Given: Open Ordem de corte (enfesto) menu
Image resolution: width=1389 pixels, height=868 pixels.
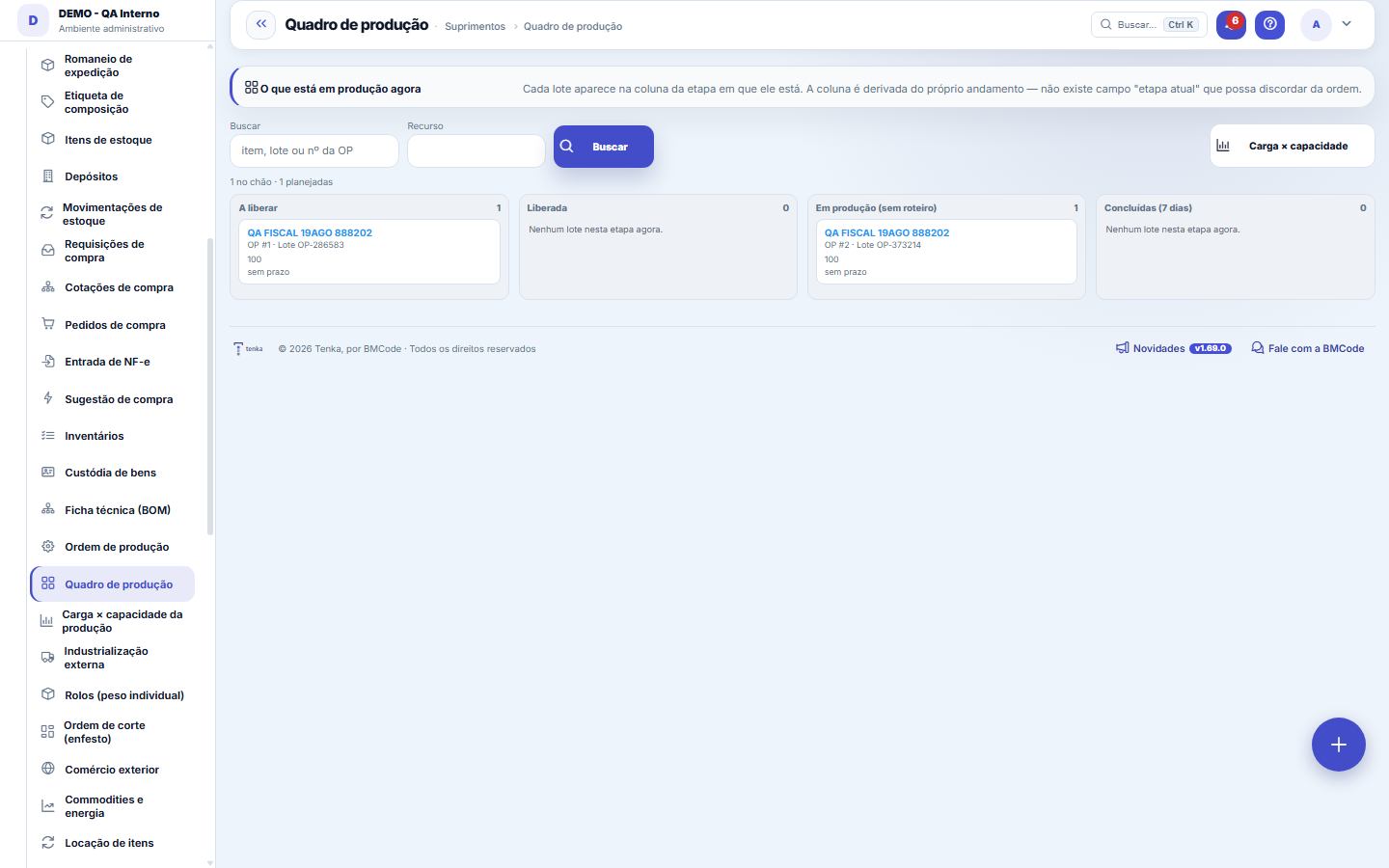Looking at the screenshot, I should [112, 732].
